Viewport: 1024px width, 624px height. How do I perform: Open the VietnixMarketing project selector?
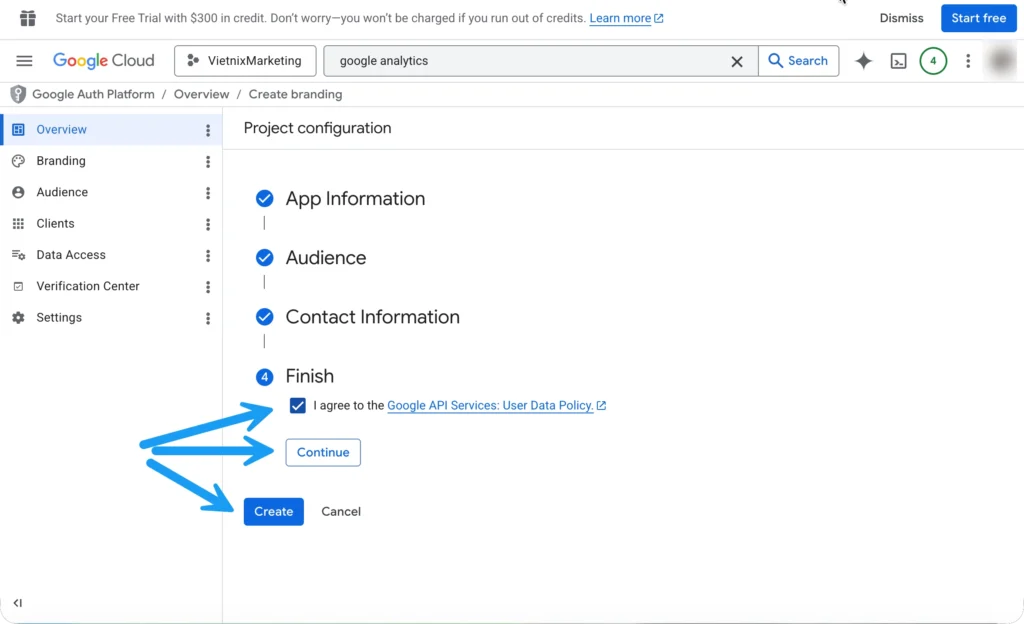(x=245, y=61)
